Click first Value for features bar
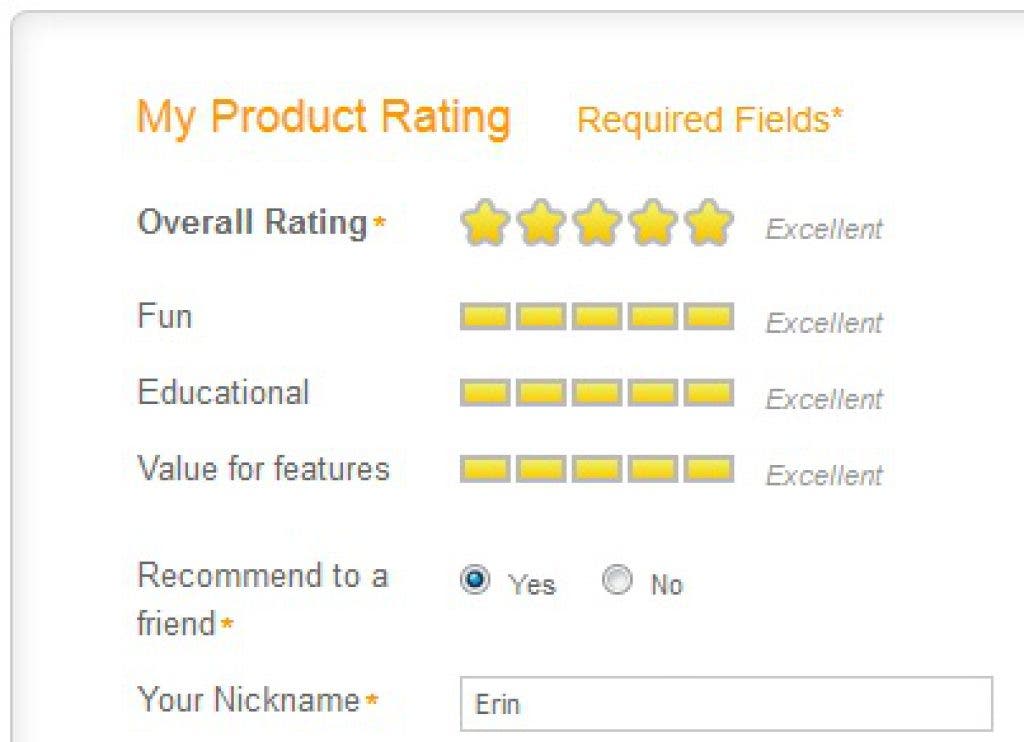Screen dimensions: 1024x742 point(486,468)
